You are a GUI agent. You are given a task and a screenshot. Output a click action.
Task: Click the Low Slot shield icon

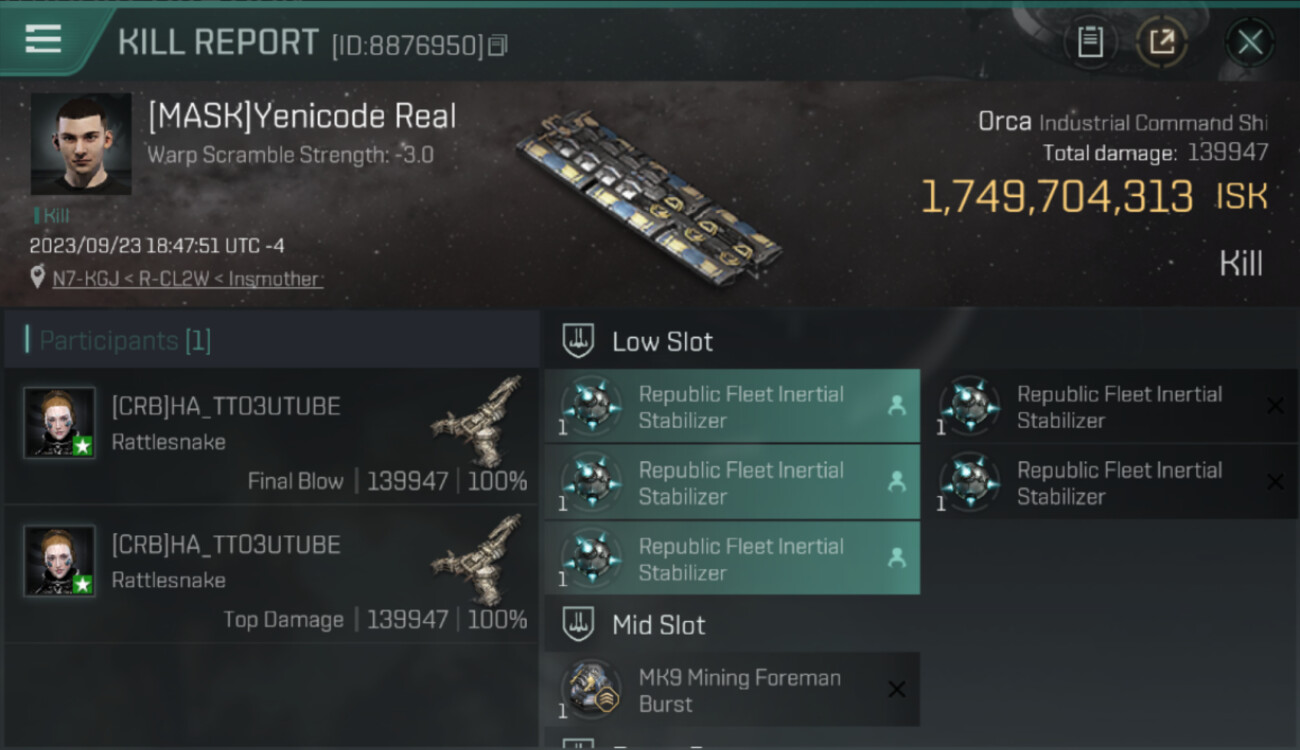coord(578,341)
